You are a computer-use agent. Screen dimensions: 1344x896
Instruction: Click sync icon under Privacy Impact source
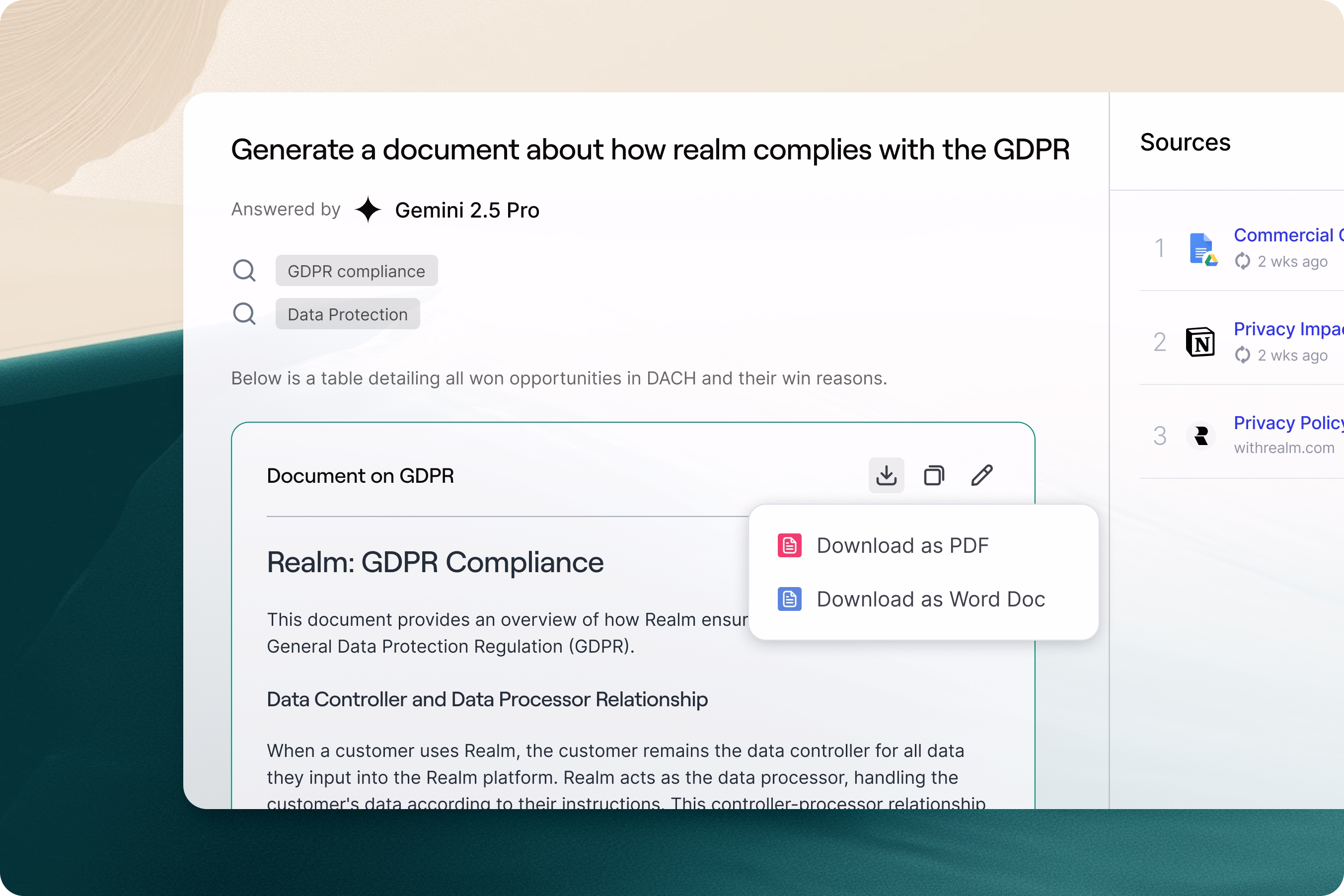point(1242,356)
